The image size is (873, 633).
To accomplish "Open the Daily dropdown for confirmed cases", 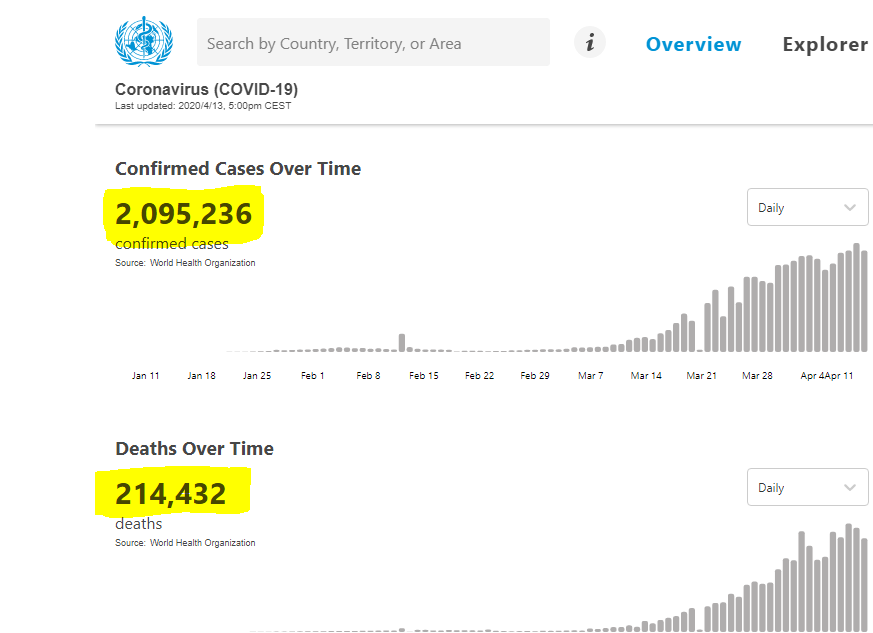I will [x=807, y=207].
